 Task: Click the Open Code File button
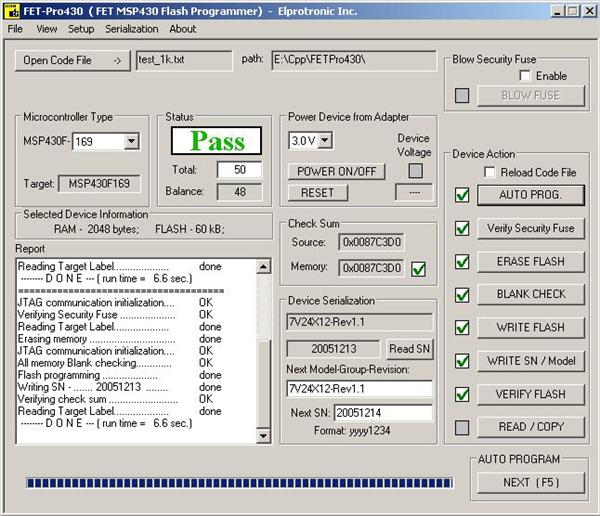[72, 60]
